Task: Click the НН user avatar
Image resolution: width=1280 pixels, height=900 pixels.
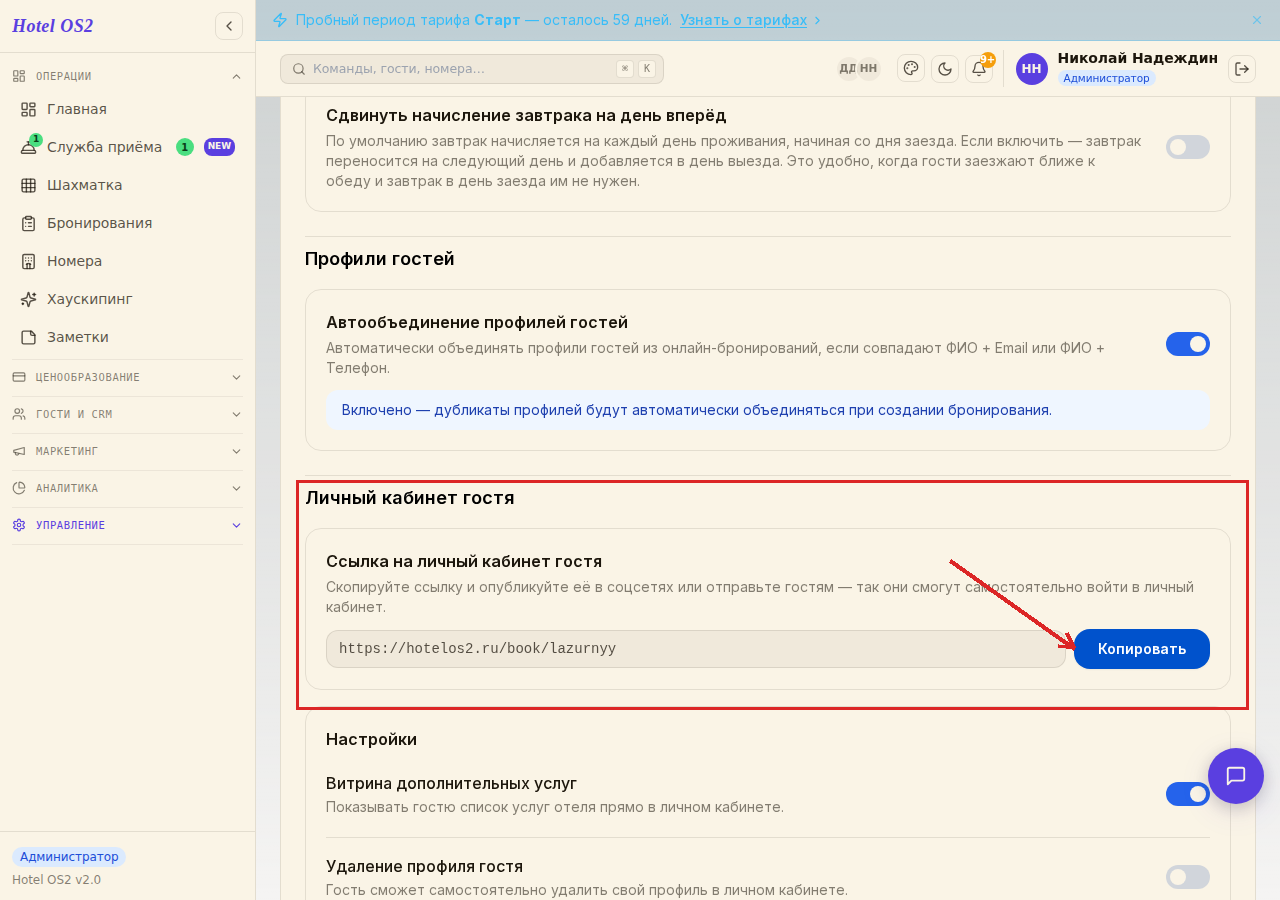Action: (x=1032, y=69)
